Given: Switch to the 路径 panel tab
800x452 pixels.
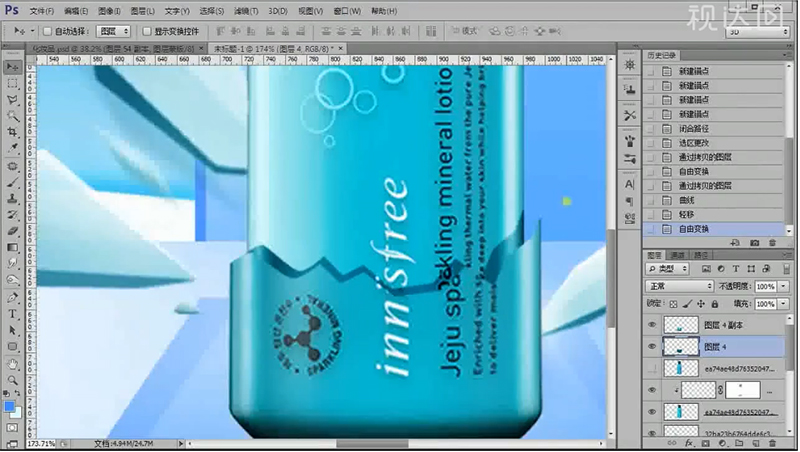Looking at the screenshot, I should pos(701,255).
